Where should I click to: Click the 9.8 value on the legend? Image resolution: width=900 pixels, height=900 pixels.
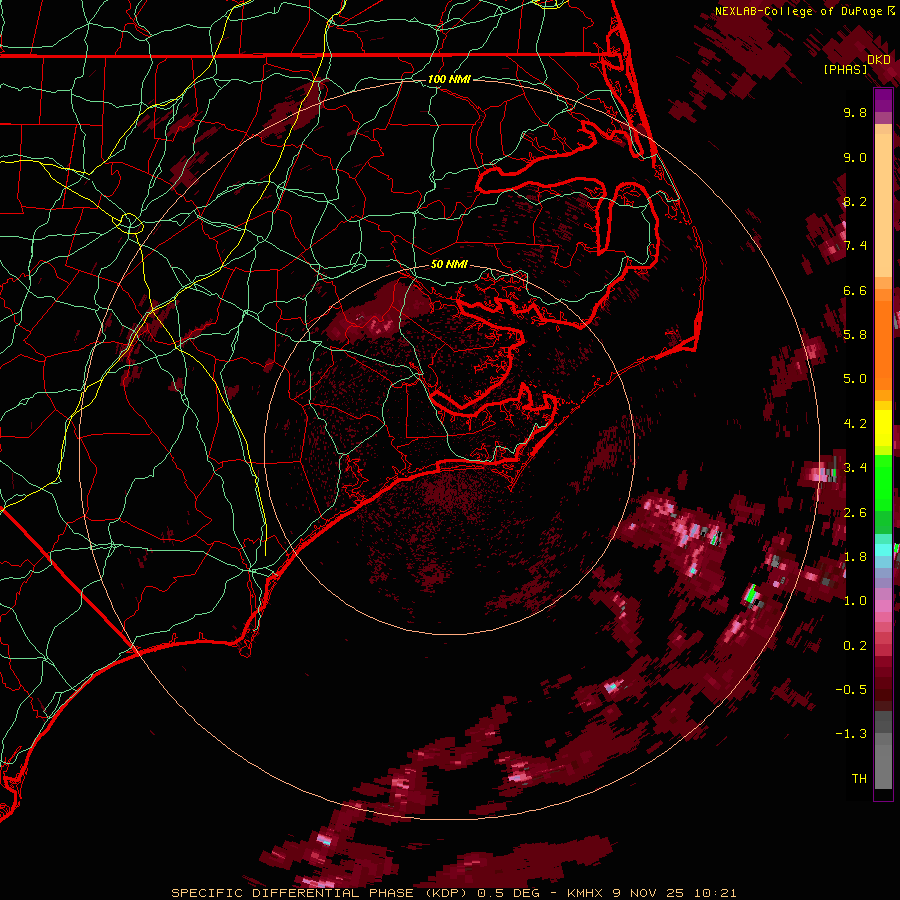855,112
